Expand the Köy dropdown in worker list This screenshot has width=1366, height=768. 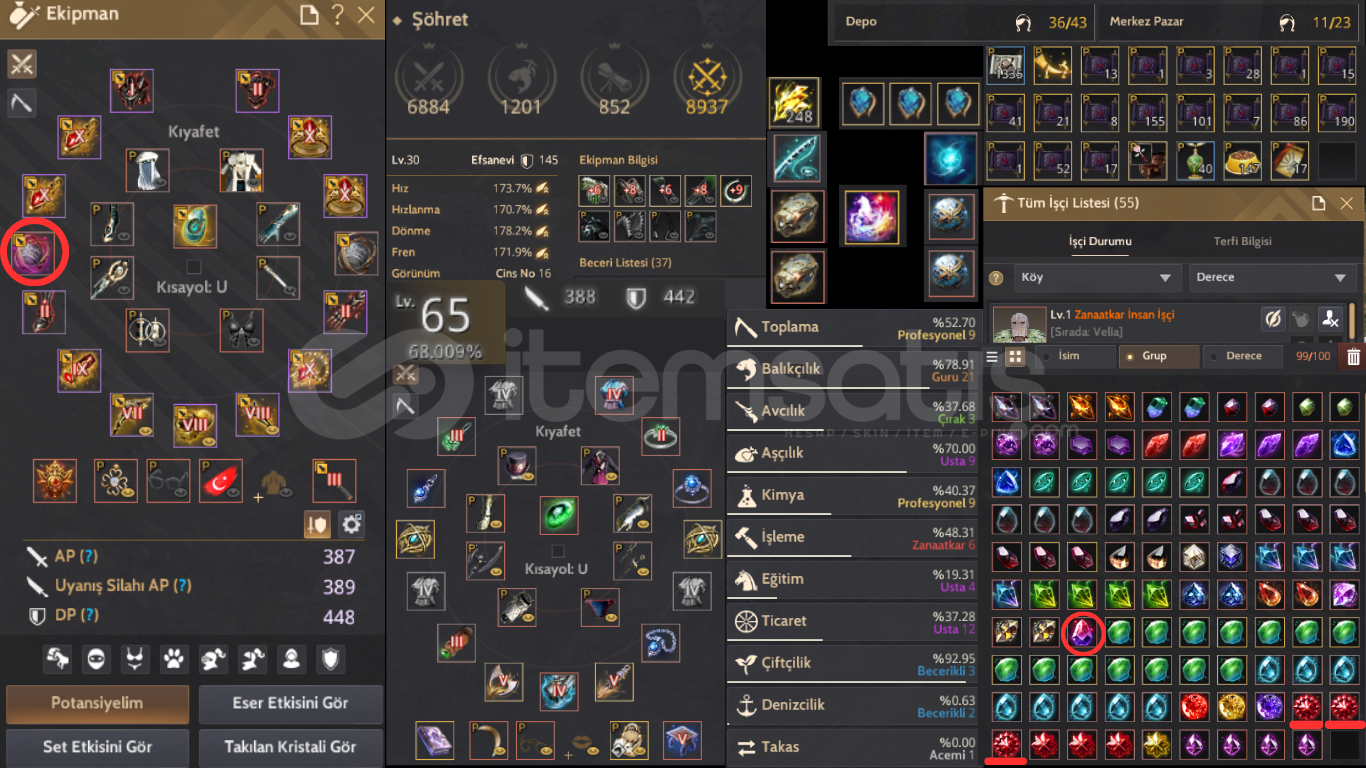coord(1096,278)
